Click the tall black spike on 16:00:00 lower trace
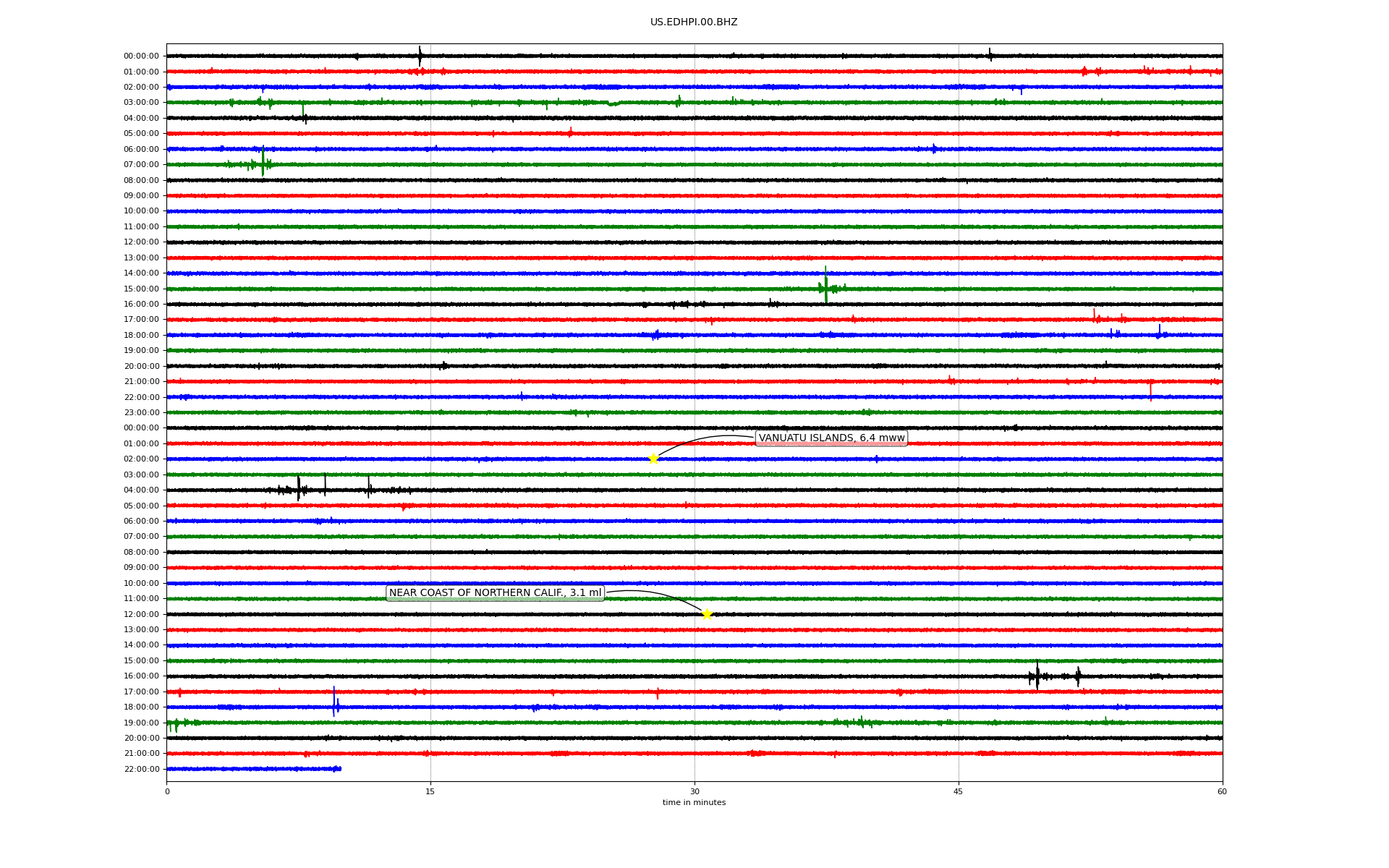The image size is (1389, 868). (1037, 676)
